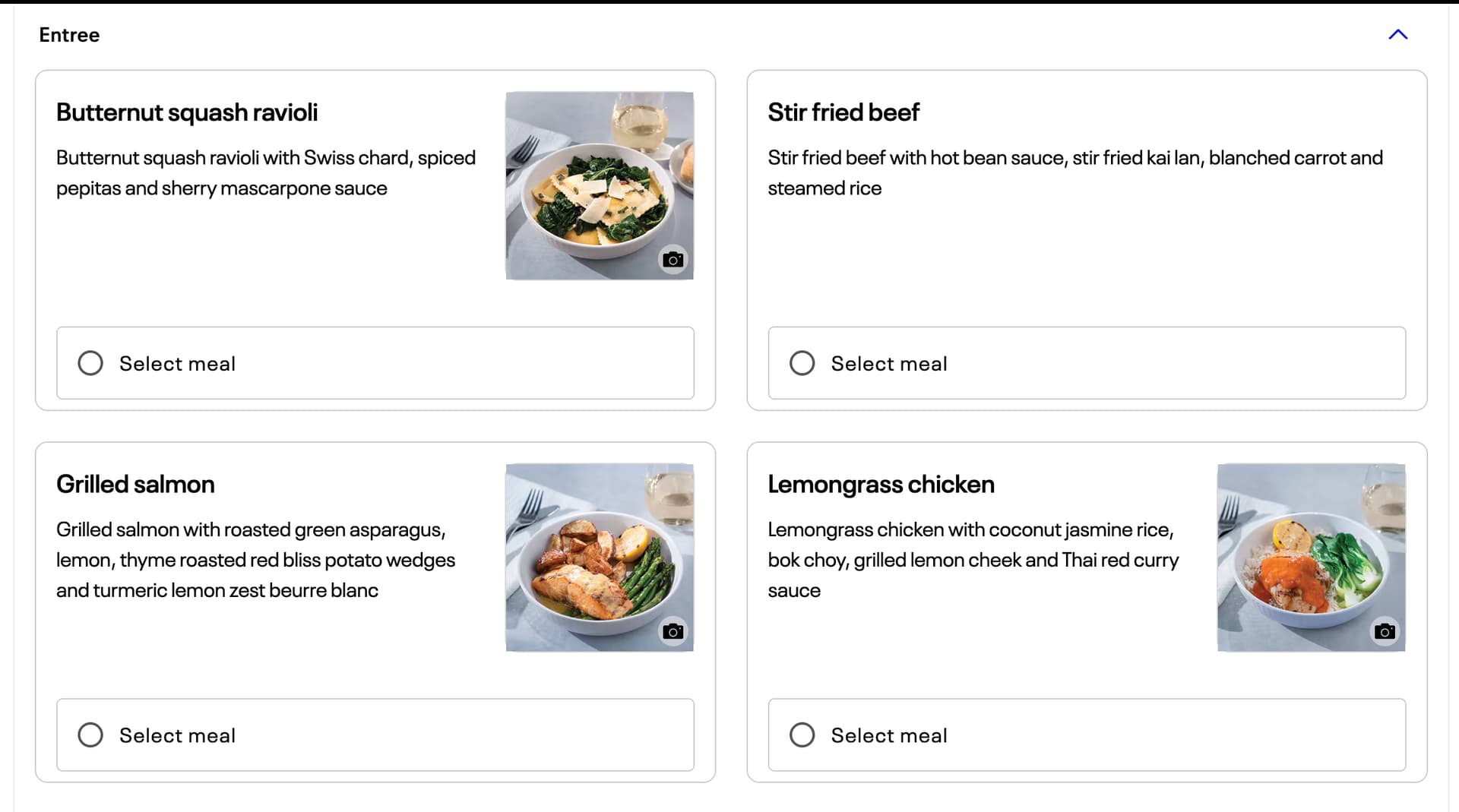
Task: Click camera icon on lemongrass chicken photo
Action: (x=1385, y=631)
